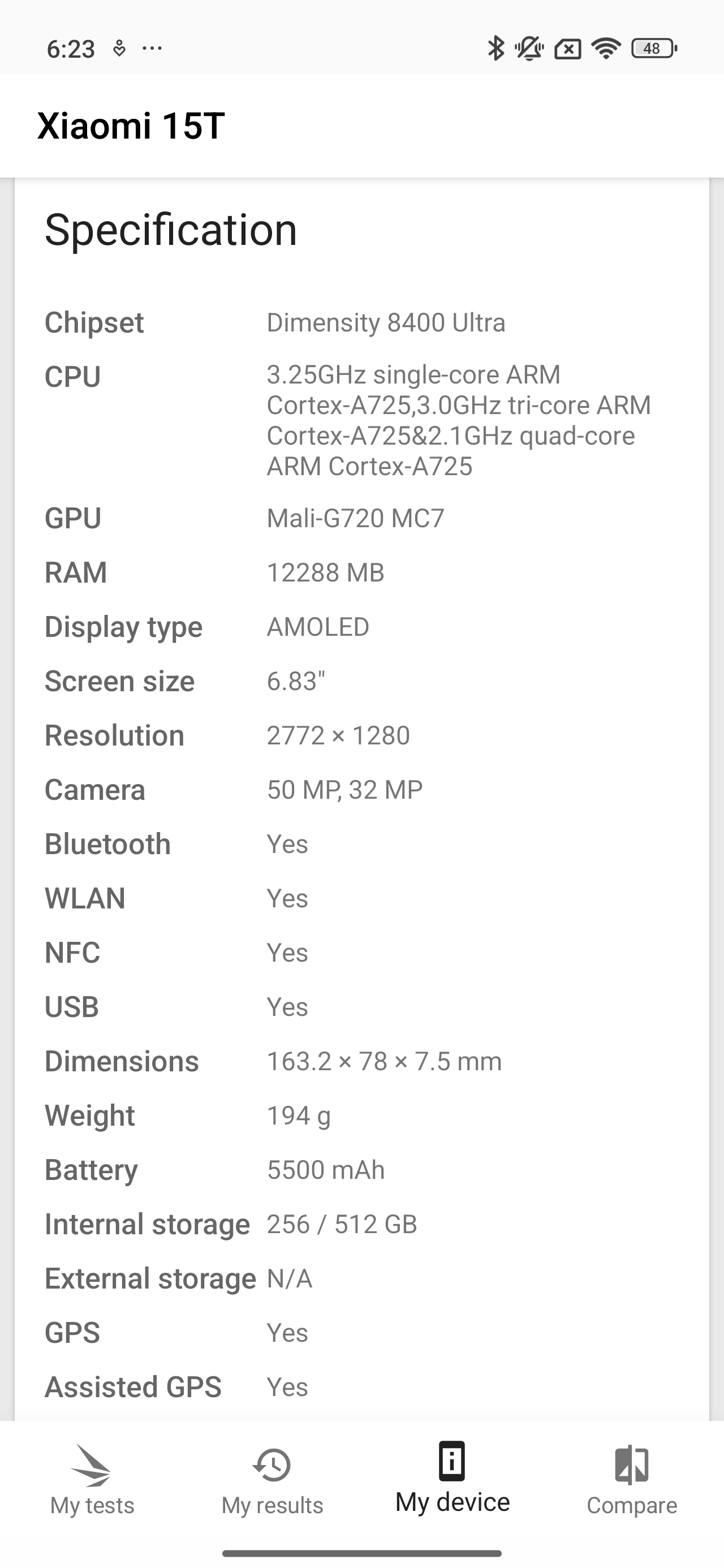Image resolution: width=724 pixels, height=1568 pixels.
Task: Tap the battery level indicator showing 48
Action: point(652,49)
